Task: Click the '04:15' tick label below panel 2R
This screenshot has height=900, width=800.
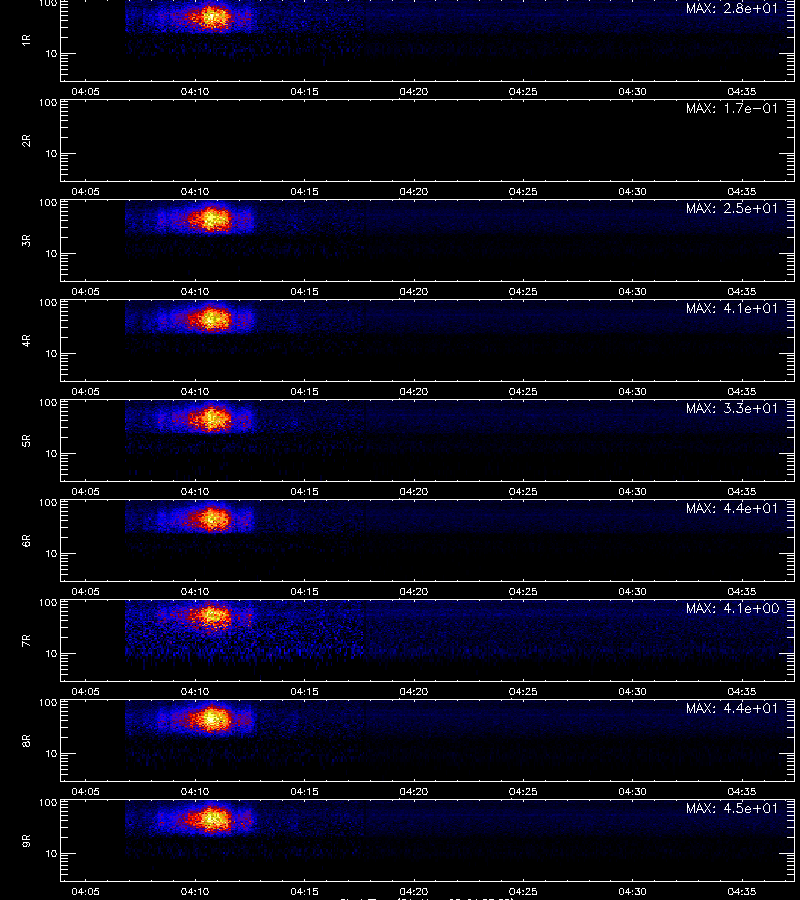Action: coord(304,192)
